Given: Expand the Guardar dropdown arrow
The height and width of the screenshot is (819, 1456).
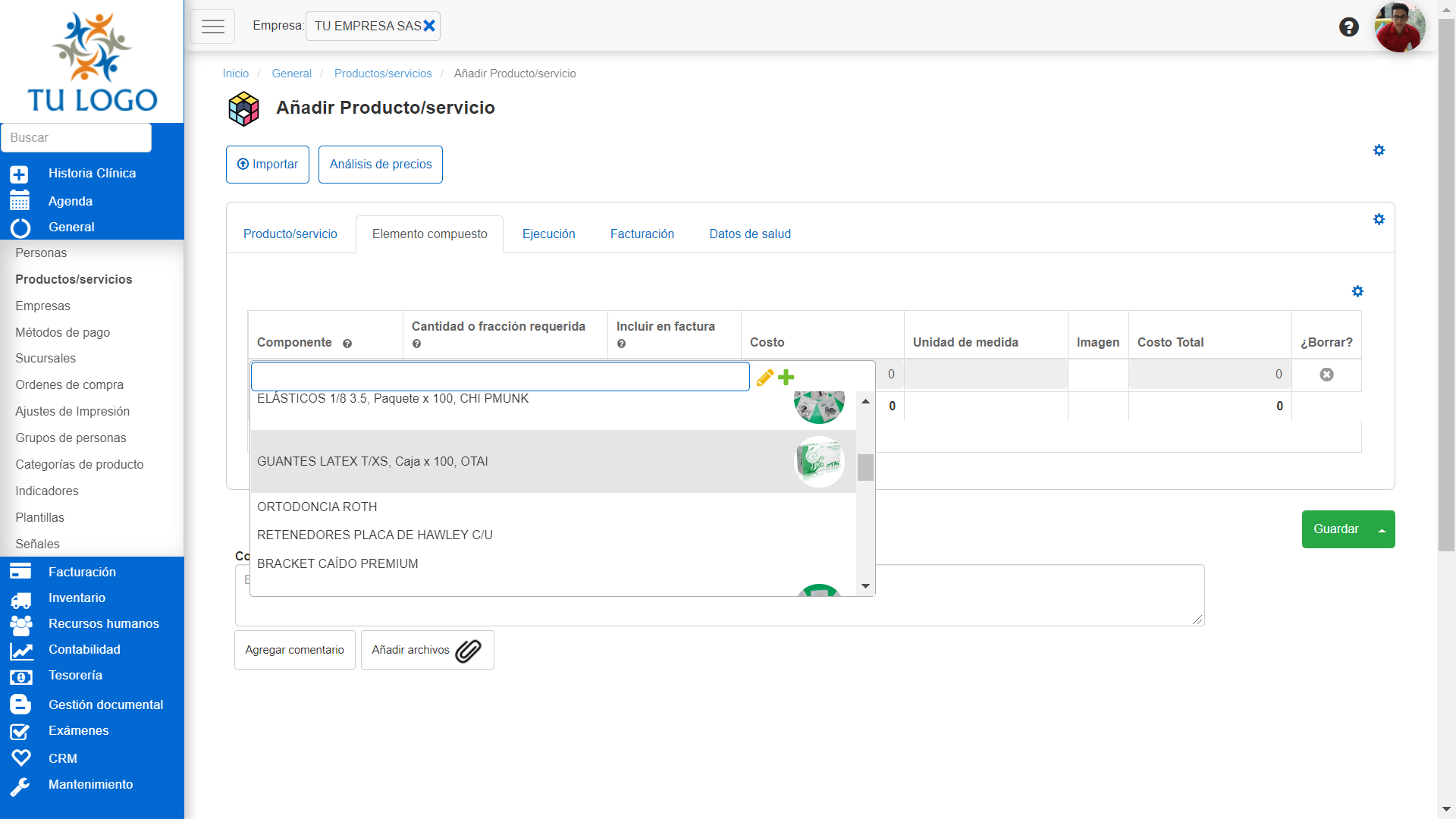Looking at the screenshot, I should [1382, 530].
